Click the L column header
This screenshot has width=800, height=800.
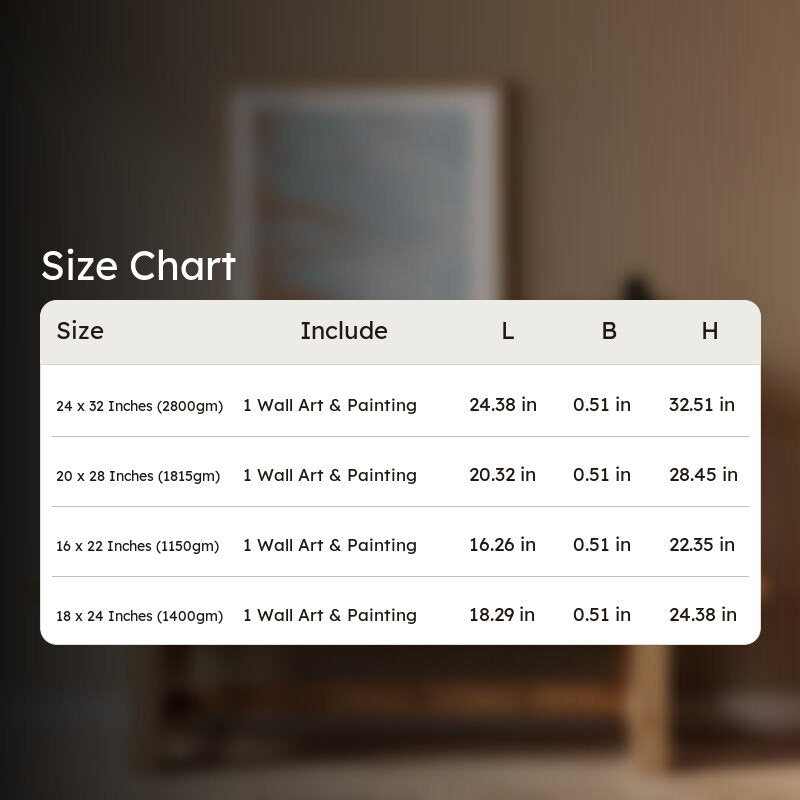(x=507, y=331)
